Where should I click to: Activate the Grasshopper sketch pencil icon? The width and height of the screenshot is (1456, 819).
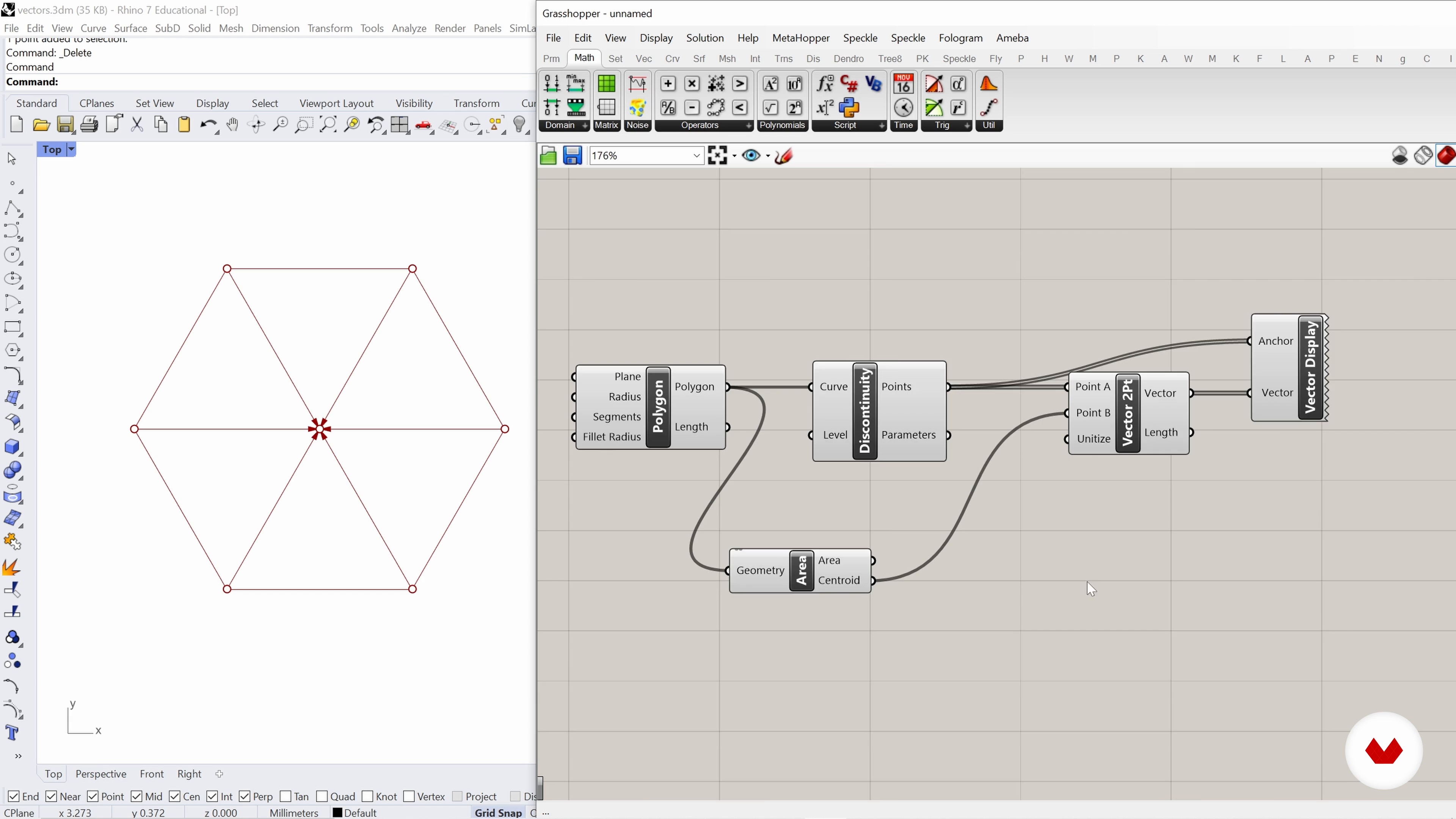tap(784, 155)
